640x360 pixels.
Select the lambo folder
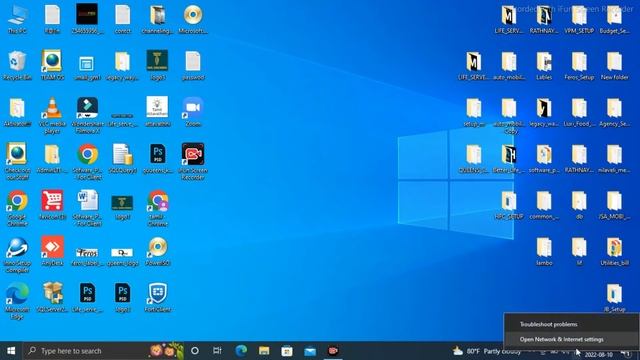(544, 251)
